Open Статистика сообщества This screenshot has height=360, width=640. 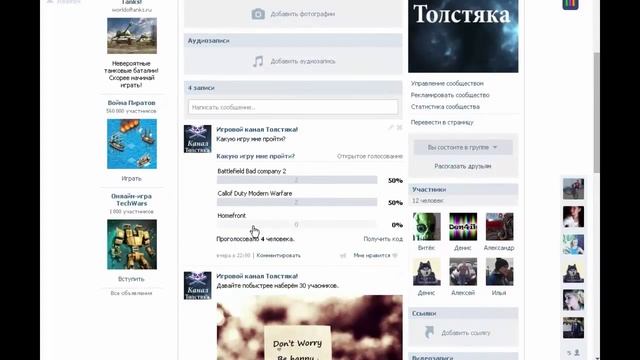[x=445, y=107]
